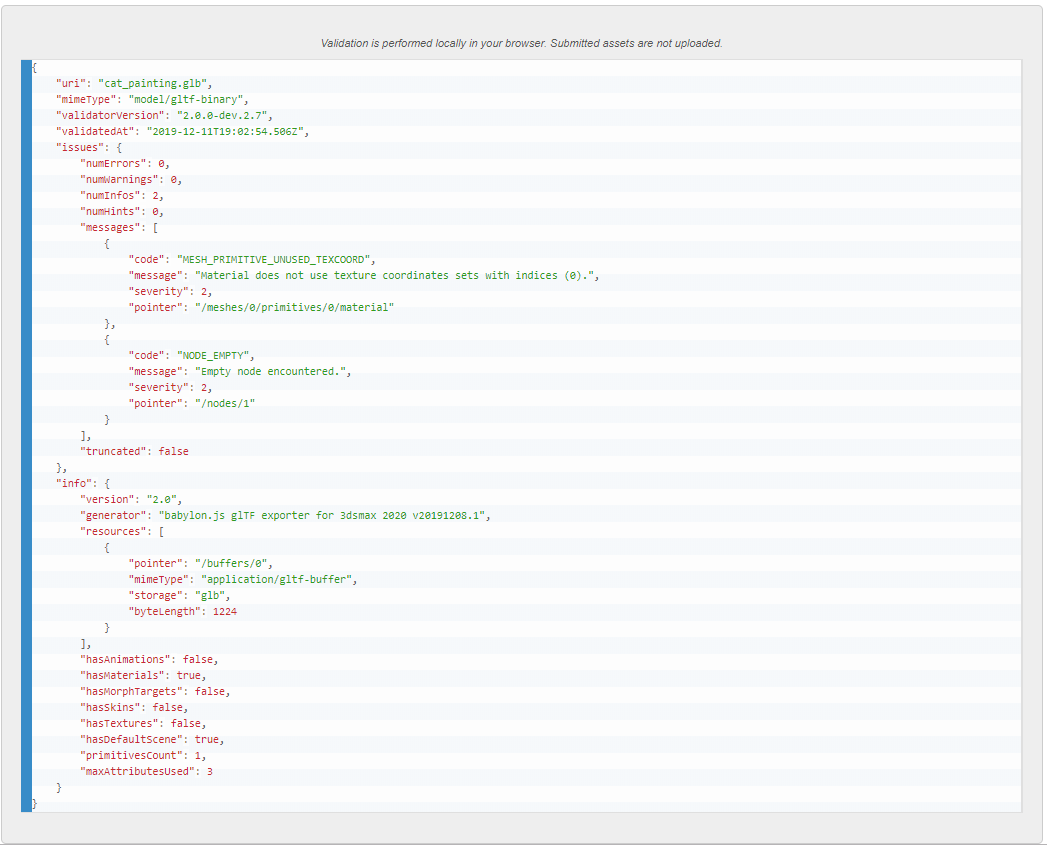Select the "model/gltf-binary" mimeType value

tap(186, 100)
